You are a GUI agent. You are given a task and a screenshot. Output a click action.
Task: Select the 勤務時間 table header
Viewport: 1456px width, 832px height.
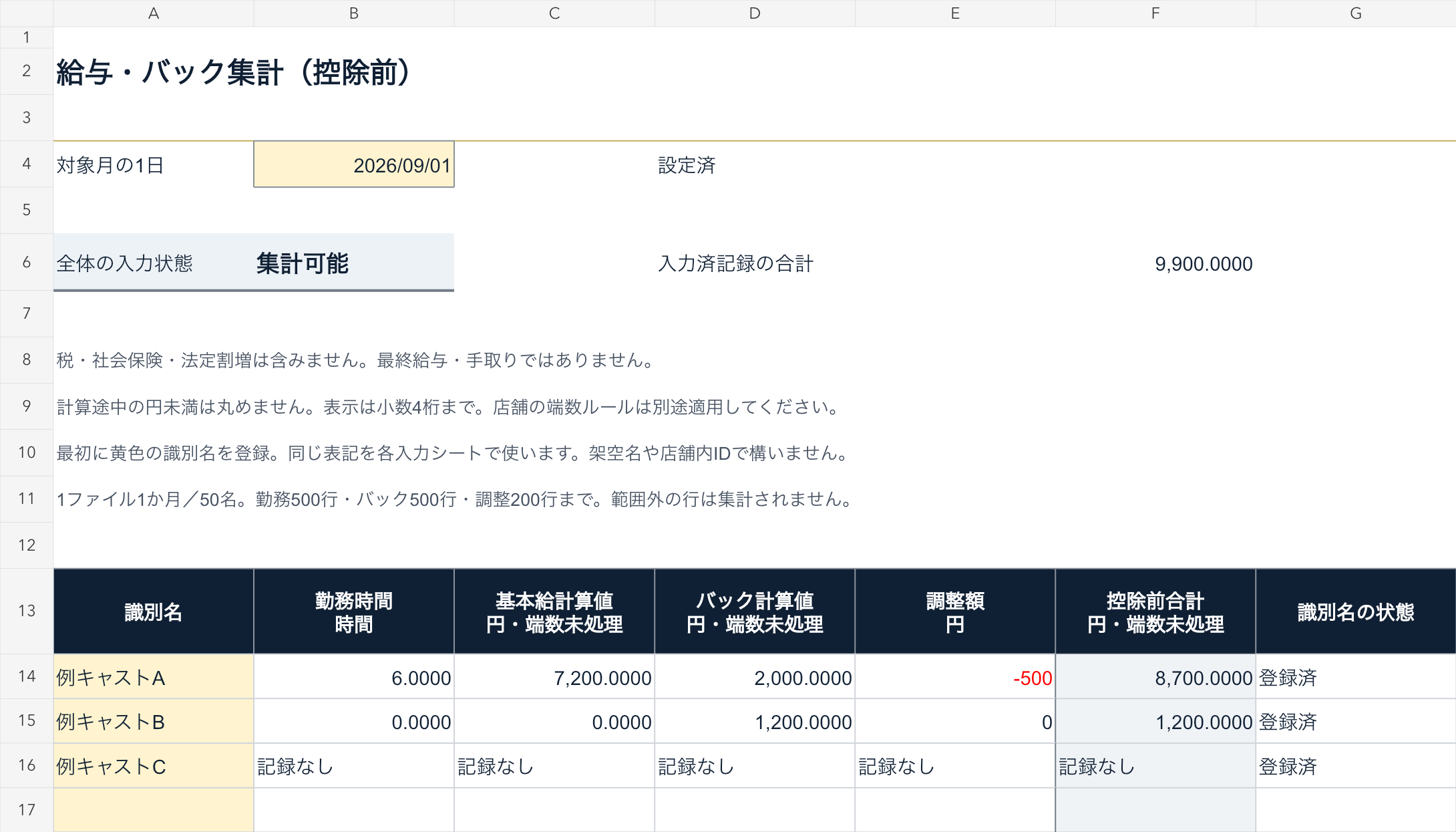(354, 611)
